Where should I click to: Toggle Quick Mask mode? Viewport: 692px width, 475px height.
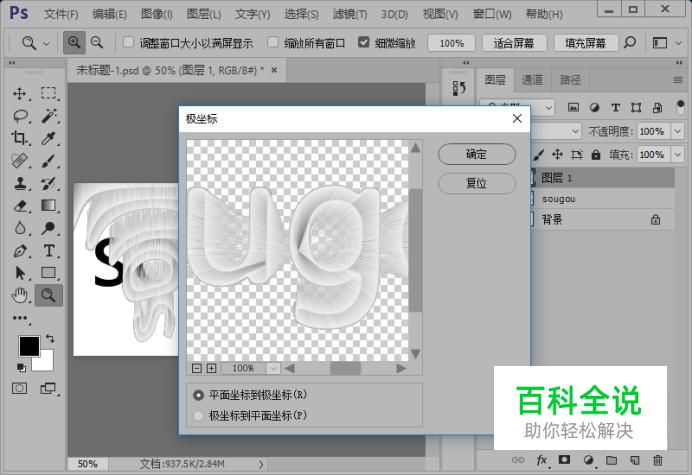coord(19,388)
